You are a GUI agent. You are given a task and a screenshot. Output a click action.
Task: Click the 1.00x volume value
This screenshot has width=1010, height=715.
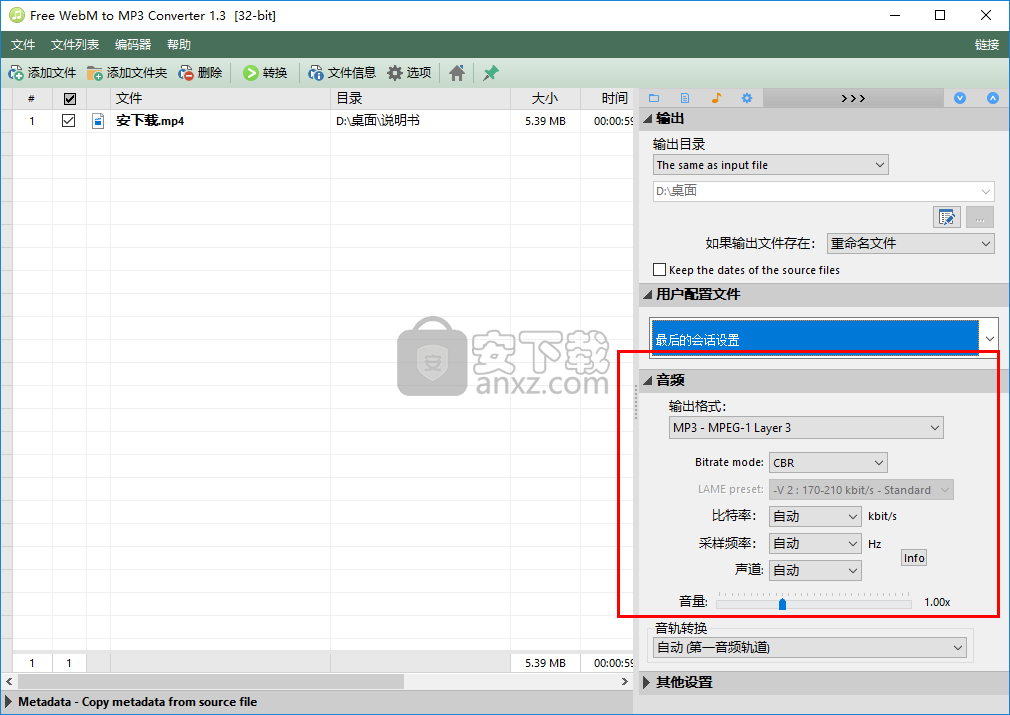coord(937,602)
